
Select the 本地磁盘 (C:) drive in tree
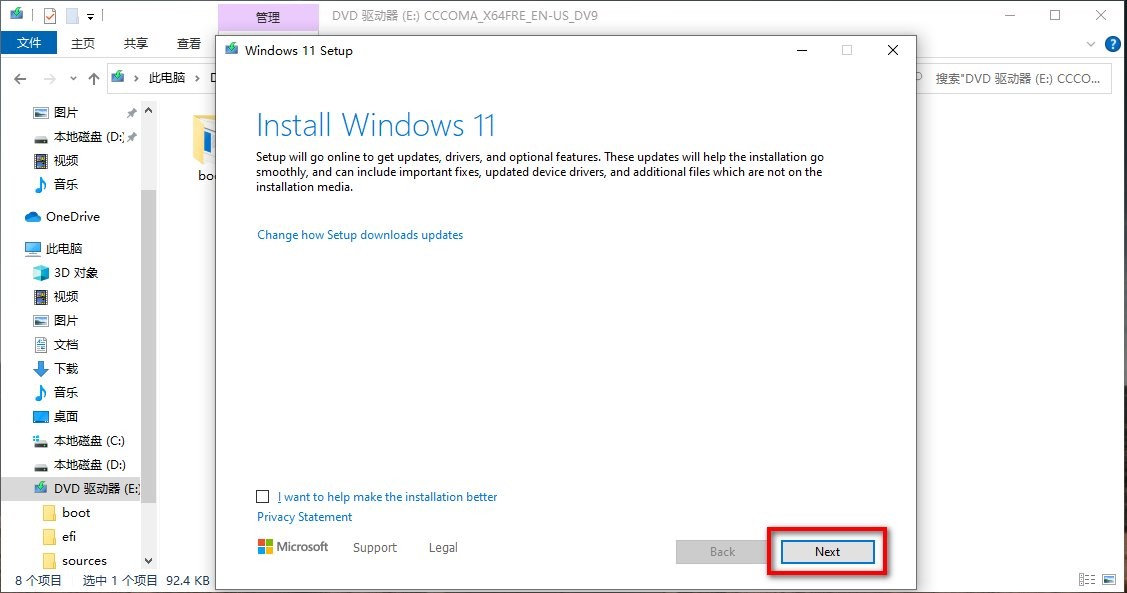point(88,441)
